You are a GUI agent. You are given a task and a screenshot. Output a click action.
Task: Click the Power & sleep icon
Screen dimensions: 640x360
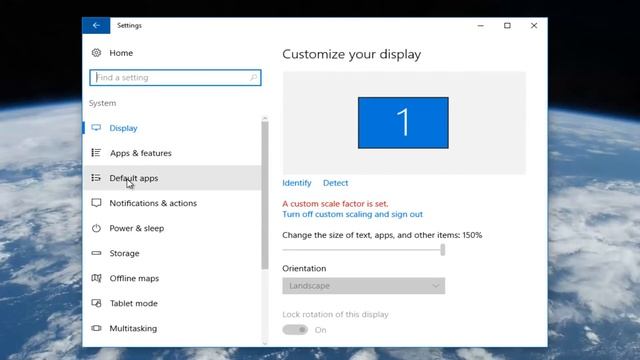[x=96, y=228]
